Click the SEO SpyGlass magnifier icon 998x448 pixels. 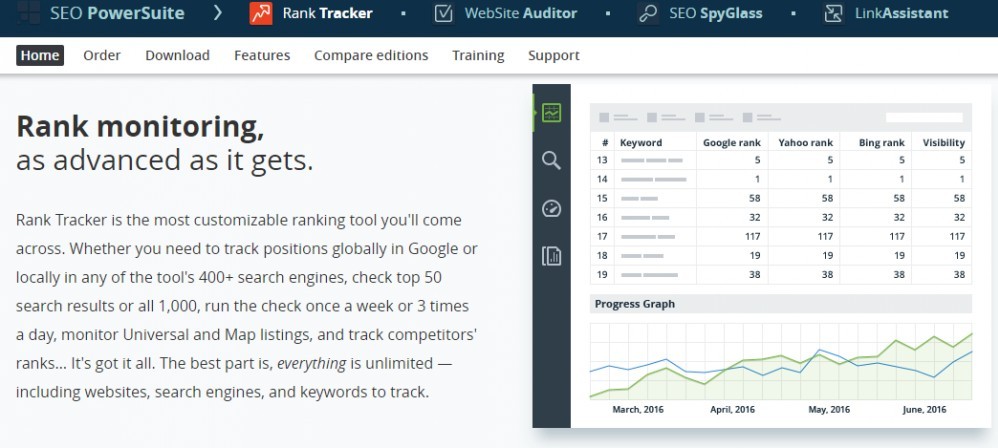tap(648, 13)
